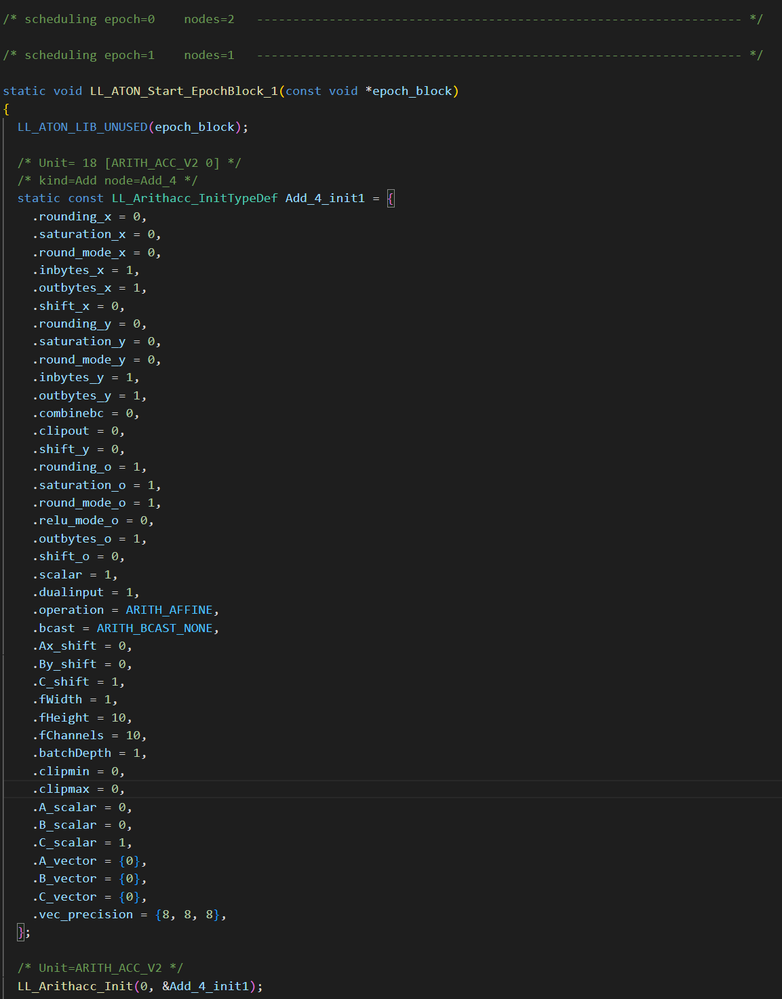Click the .dualinput field name

pos(68,592)
